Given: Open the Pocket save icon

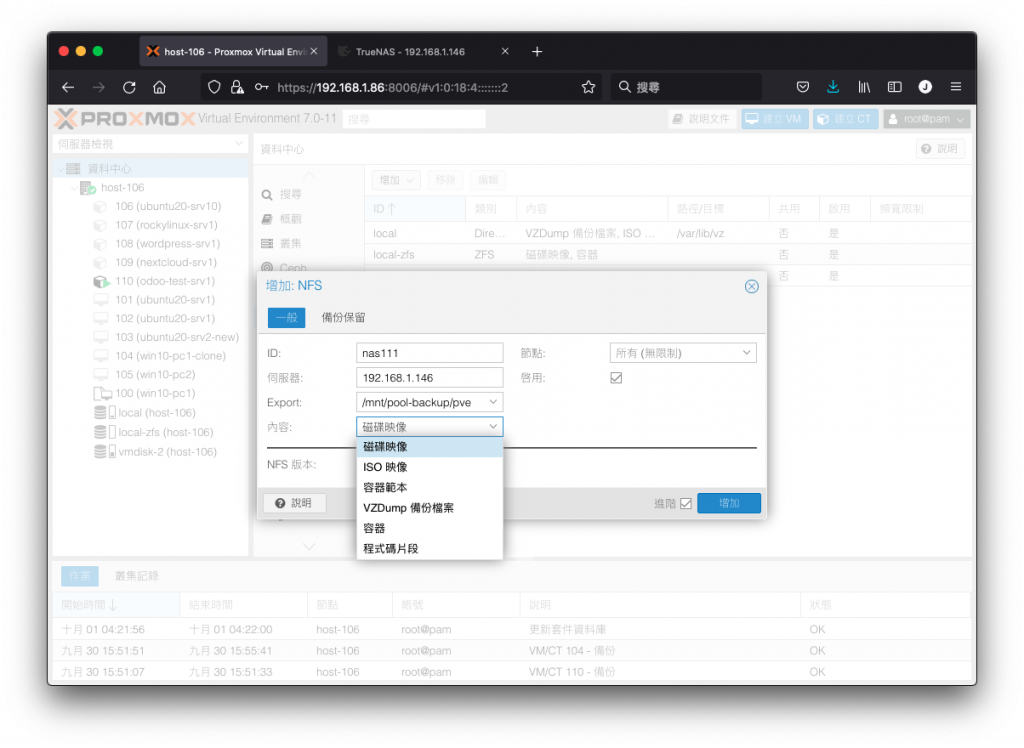Looking at the screenshot, I should pyautogui.click(x=803, y=87).
